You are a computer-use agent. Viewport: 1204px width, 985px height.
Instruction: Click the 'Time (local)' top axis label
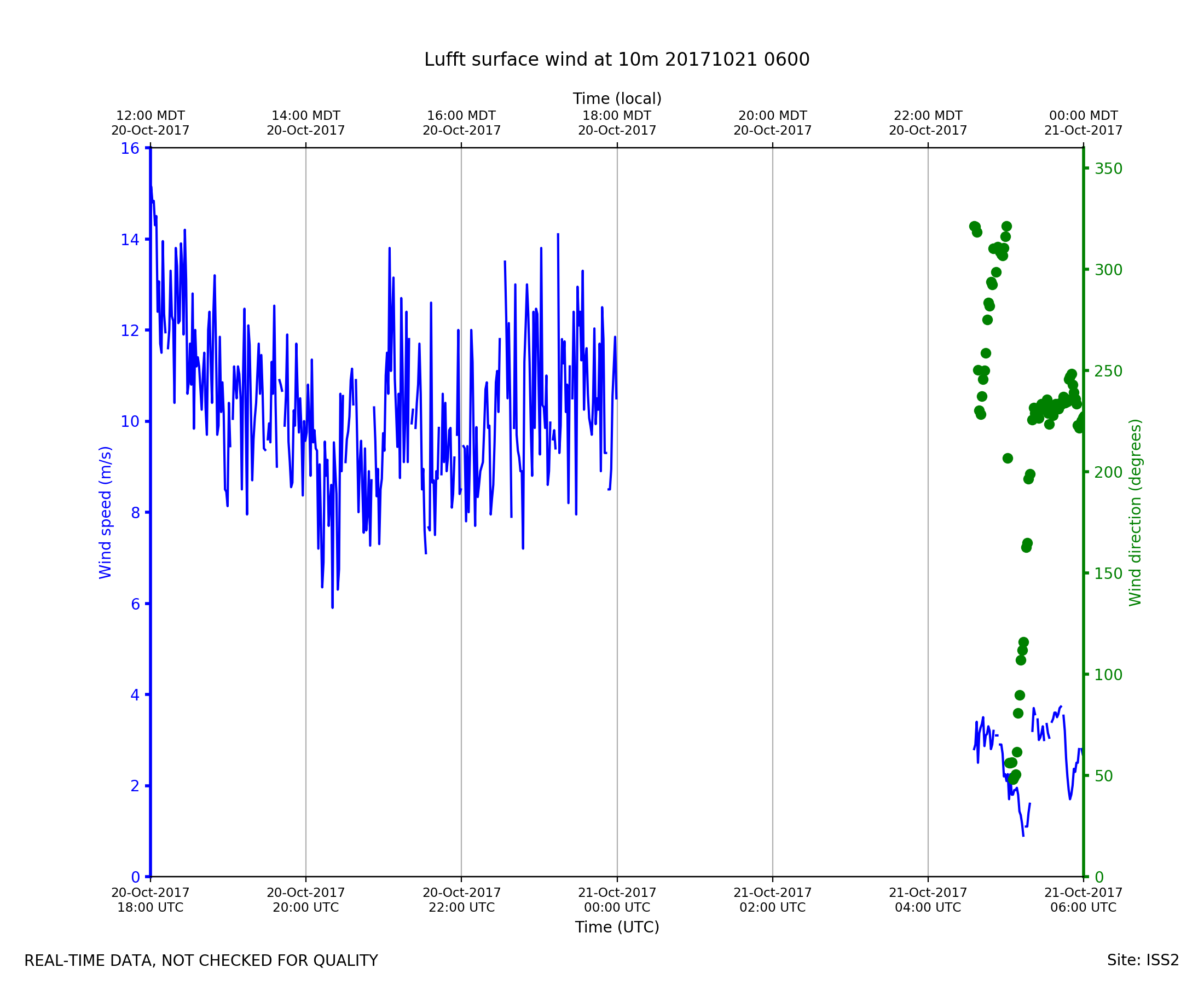[x=617, y=99]
